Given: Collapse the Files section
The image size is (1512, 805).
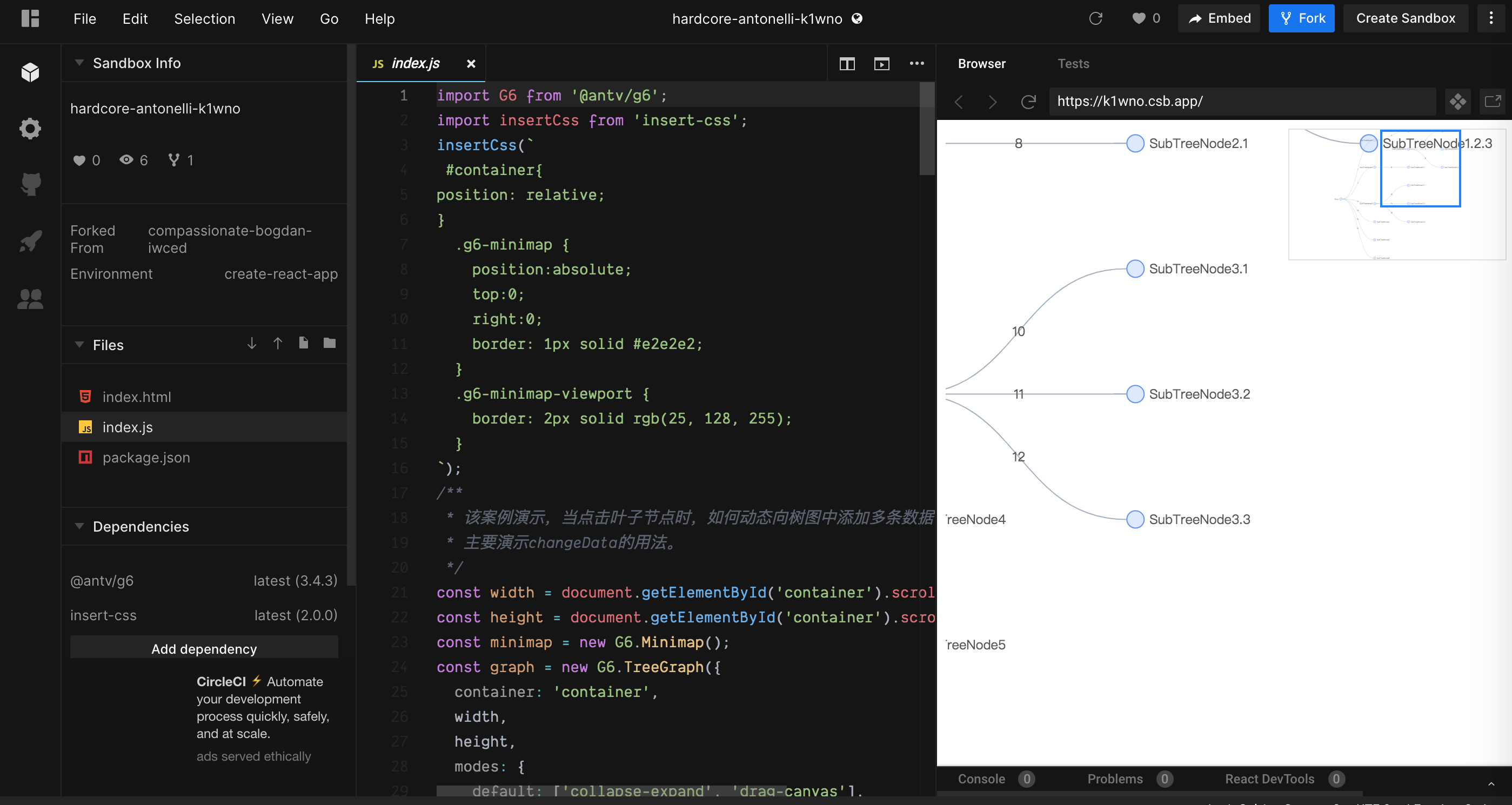Looking at the screenshot, I should point(79,345).
